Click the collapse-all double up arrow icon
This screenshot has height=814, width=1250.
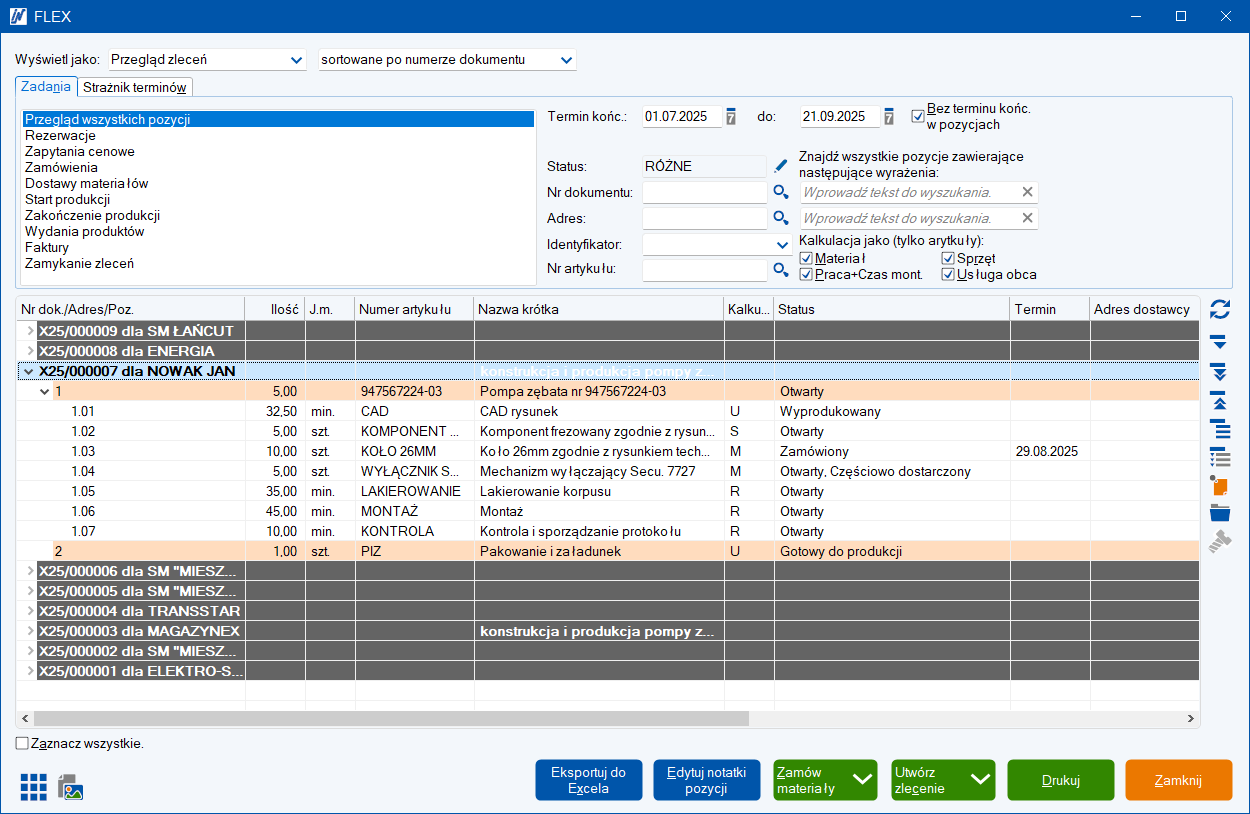click(x=1219, y=401)
